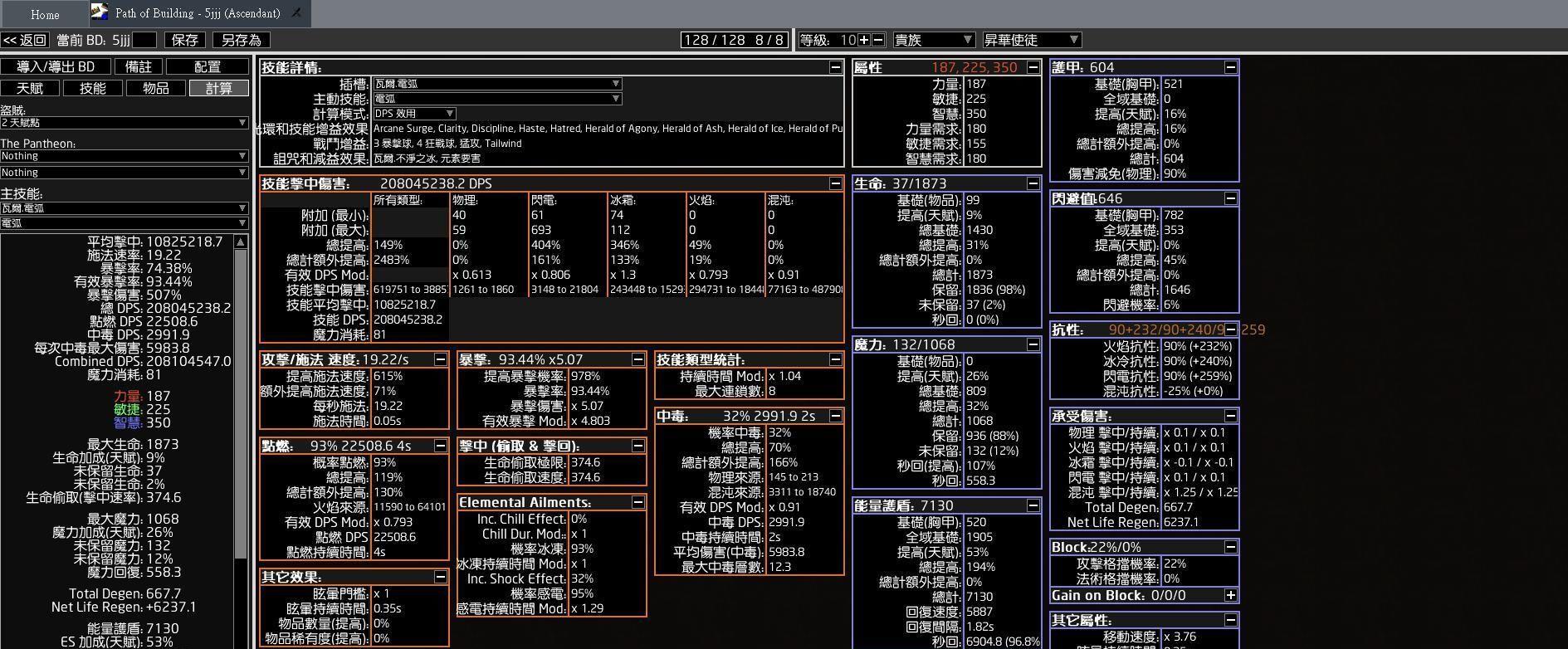The height and width of the screenshot is (649, 1568).
Task: Open the 計算 calculations tab
Action: (218, 88)
